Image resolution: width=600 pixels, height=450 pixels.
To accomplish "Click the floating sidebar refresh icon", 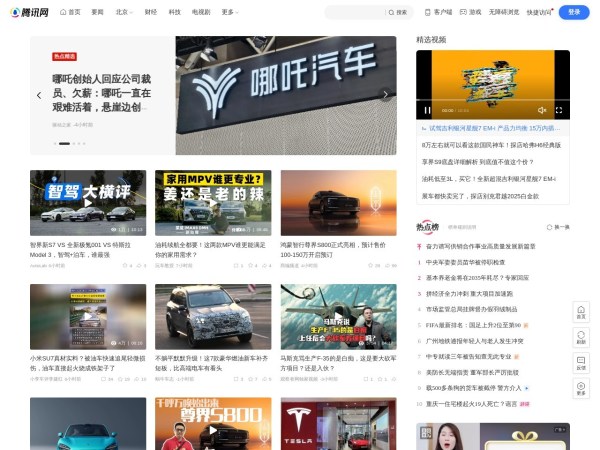I will [x=581, y=339].
